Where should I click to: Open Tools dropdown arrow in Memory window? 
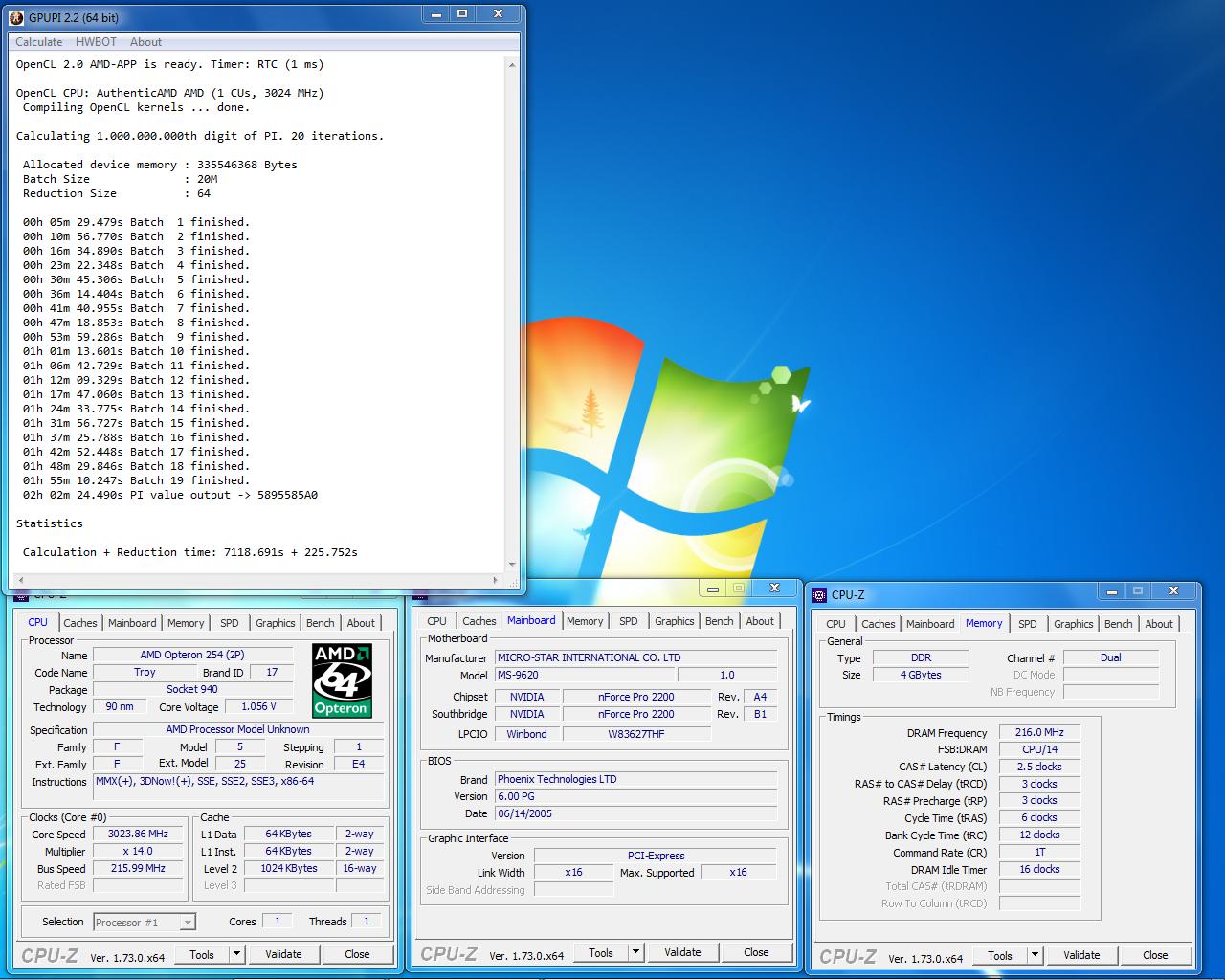[1035, 955]
